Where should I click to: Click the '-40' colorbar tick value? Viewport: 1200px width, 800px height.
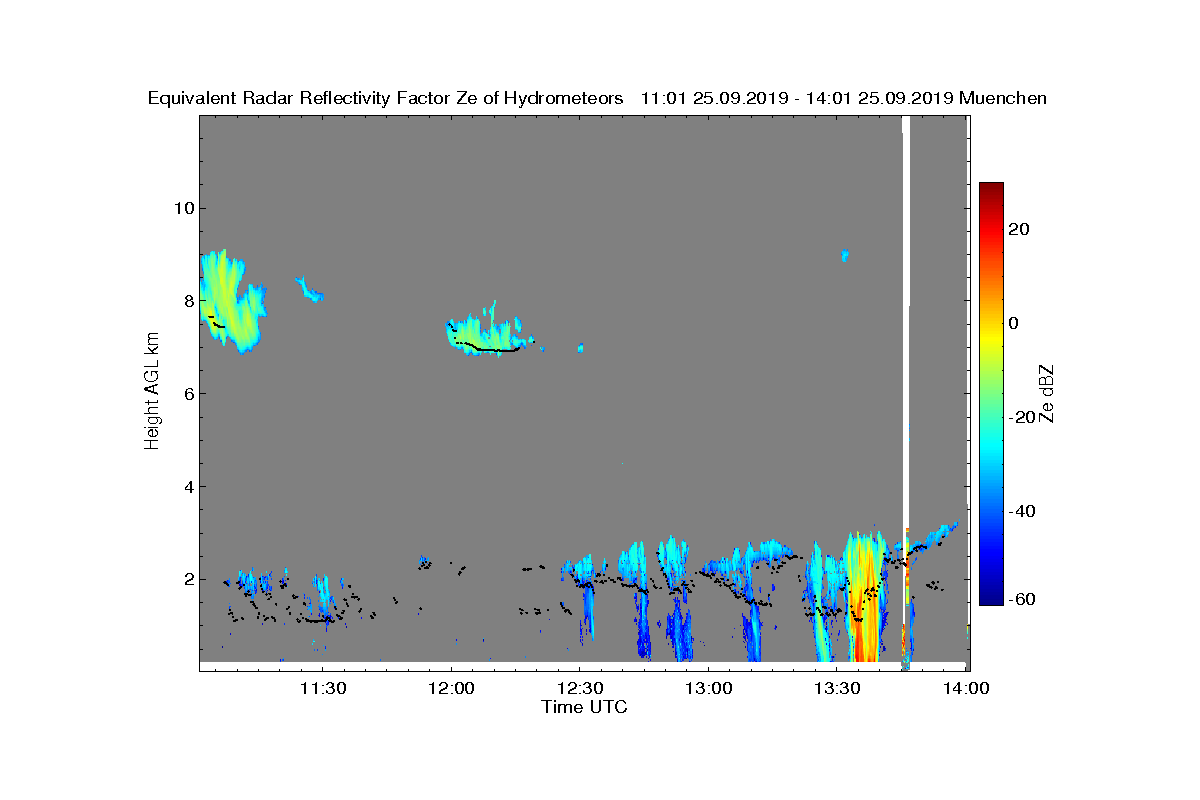tap(1023, 511)
